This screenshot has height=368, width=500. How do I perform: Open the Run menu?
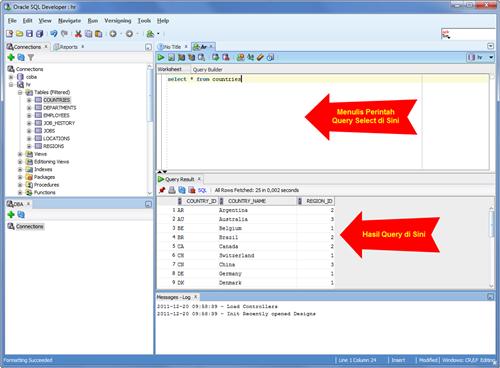click(93, 21)
